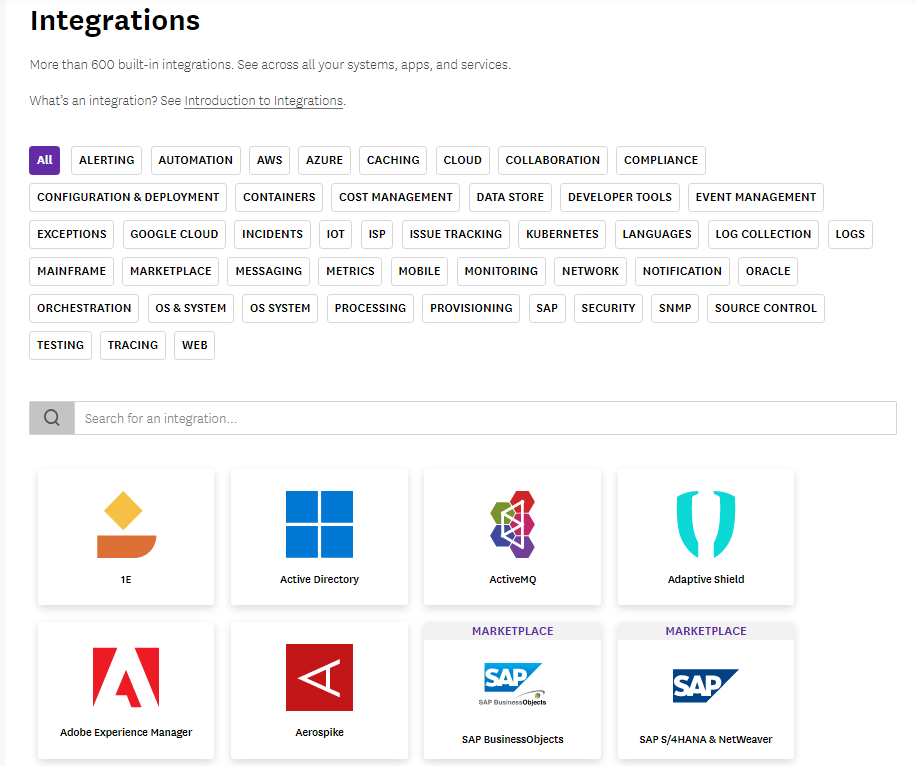Image resolution: width=916 pixels, height=766 pixels.
Task: Open the SAP S/4HANA & NetWeaver logo
Action: pyautogui.click(x=706, y=685)
